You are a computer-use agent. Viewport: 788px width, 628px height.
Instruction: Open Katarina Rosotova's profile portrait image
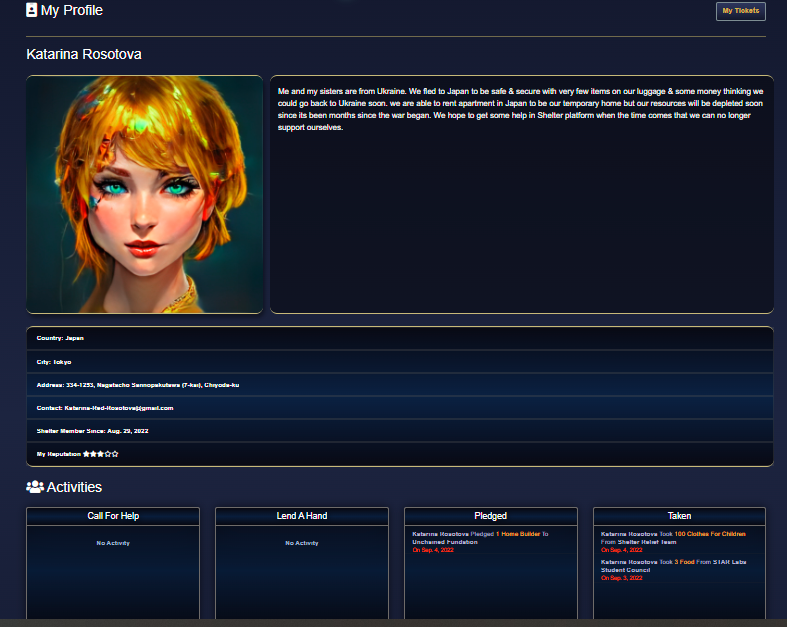tap(144, 194)
